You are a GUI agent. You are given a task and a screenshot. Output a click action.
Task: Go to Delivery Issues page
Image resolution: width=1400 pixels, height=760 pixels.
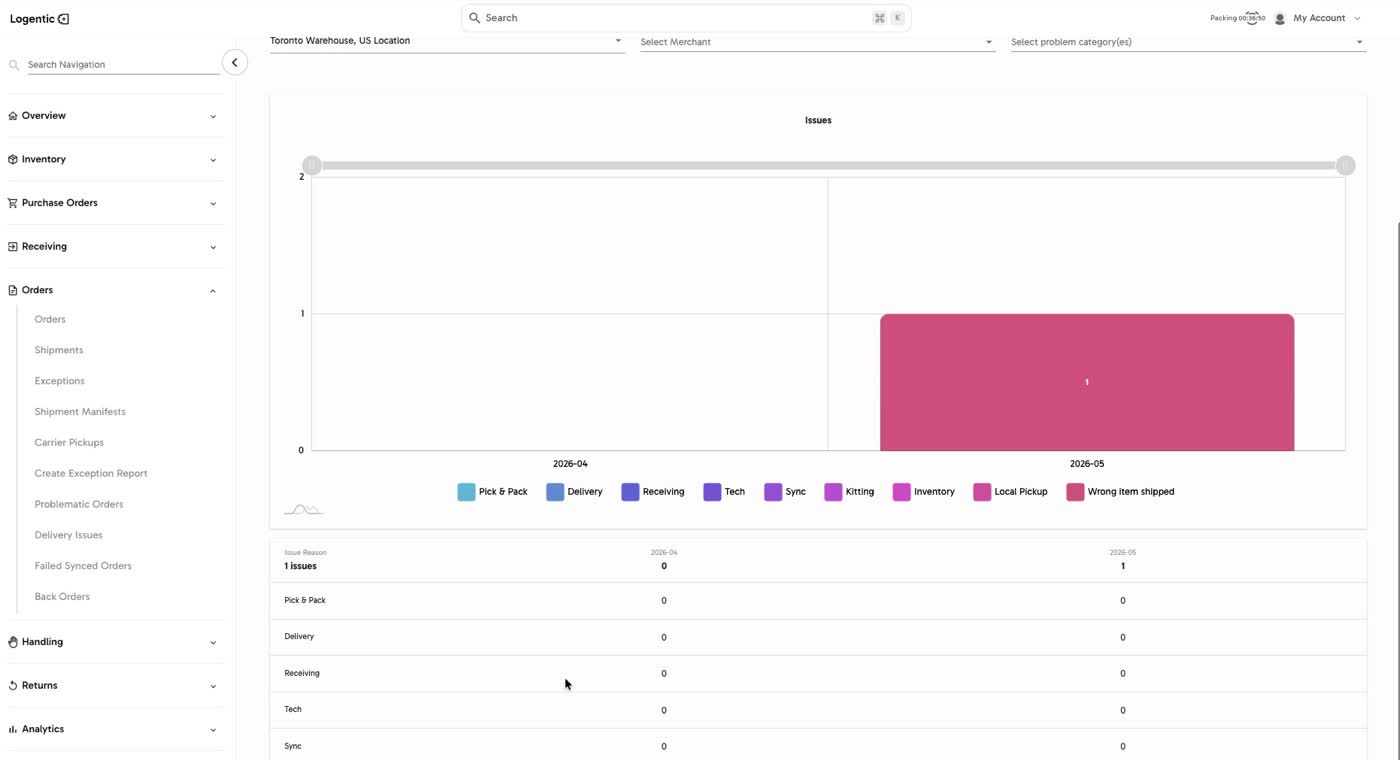click(68, 535)
